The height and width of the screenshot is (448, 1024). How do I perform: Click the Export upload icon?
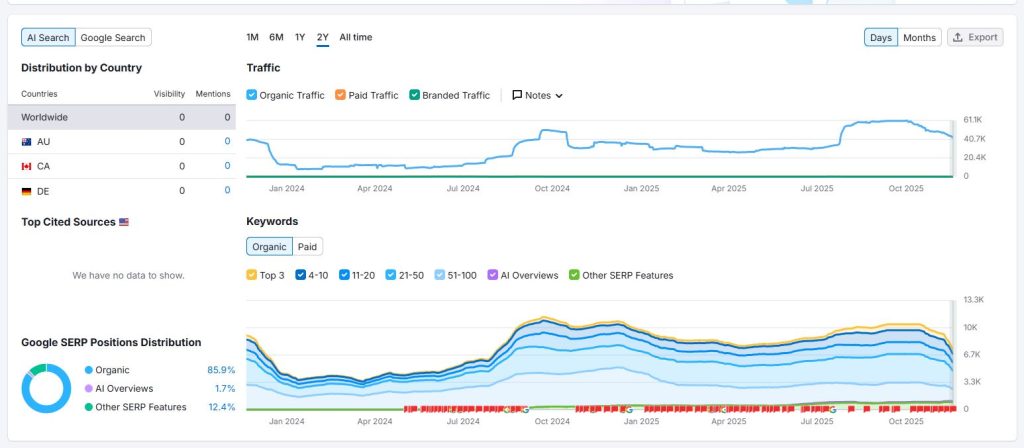pyautogui.click(x=958, y=37)
